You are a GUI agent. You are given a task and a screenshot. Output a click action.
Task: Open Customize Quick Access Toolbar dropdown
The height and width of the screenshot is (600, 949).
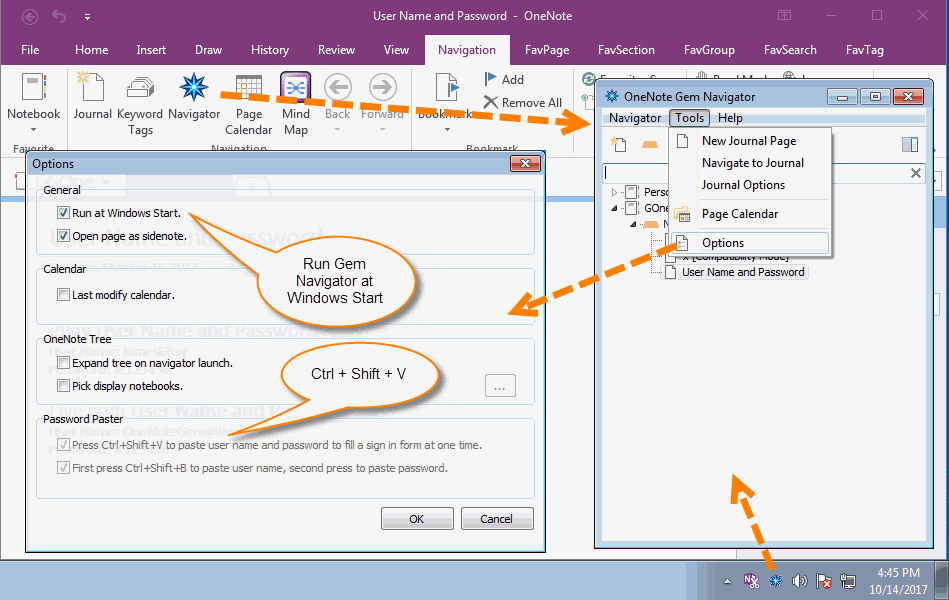point(87,17)
